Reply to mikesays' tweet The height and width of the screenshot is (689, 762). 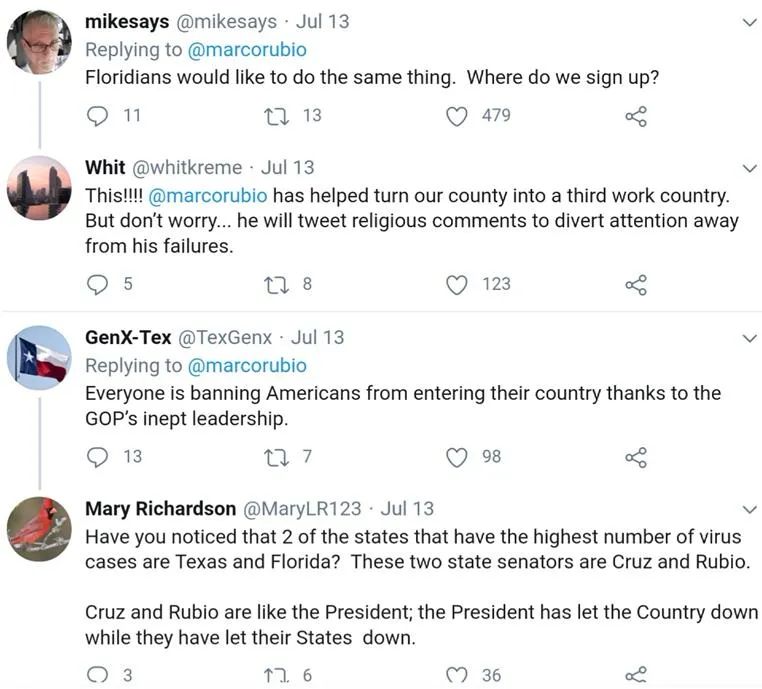coord(98,116)
